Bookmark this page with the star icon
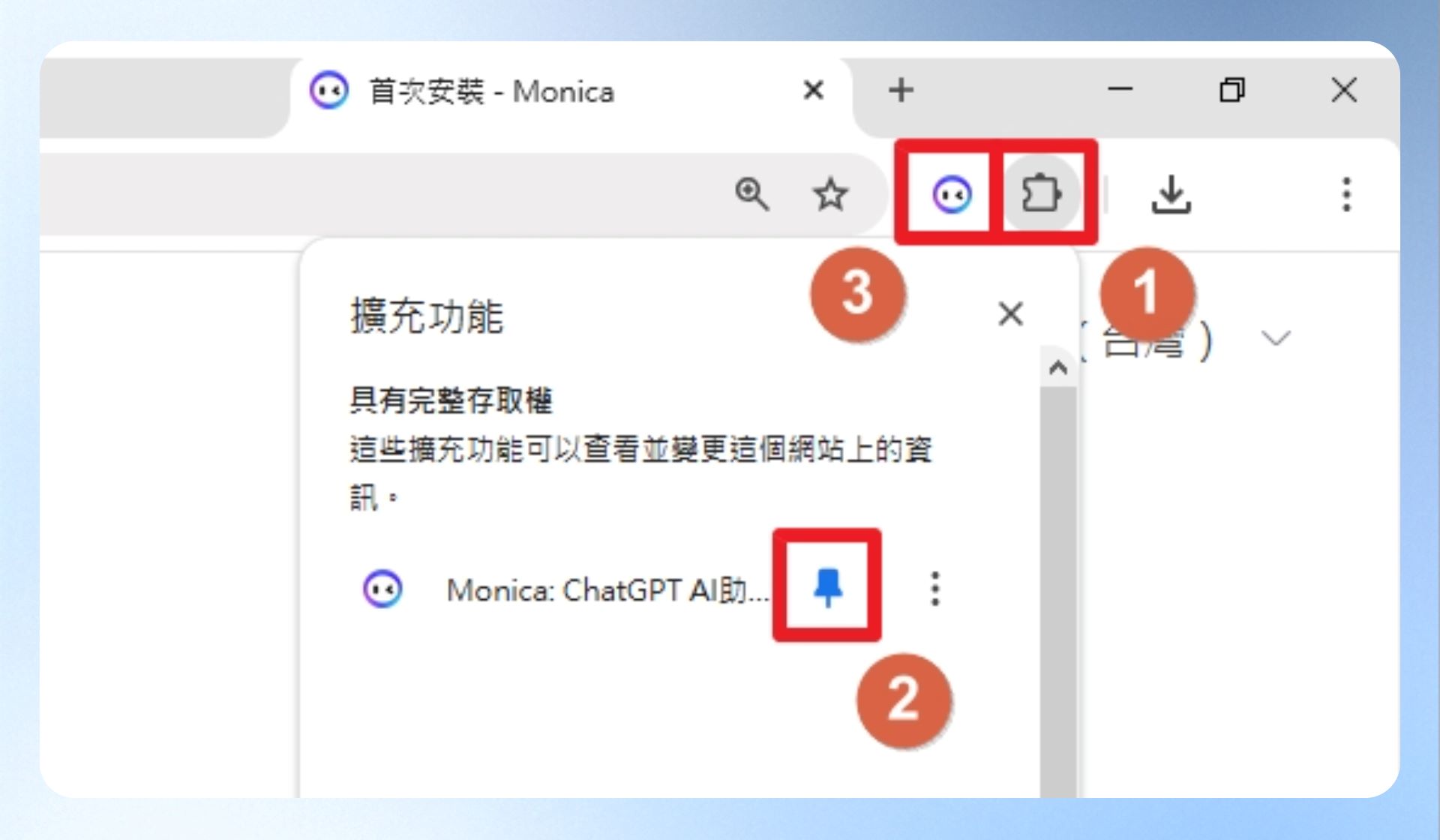This screenshot has width=1440, height=840. point(830,194)
